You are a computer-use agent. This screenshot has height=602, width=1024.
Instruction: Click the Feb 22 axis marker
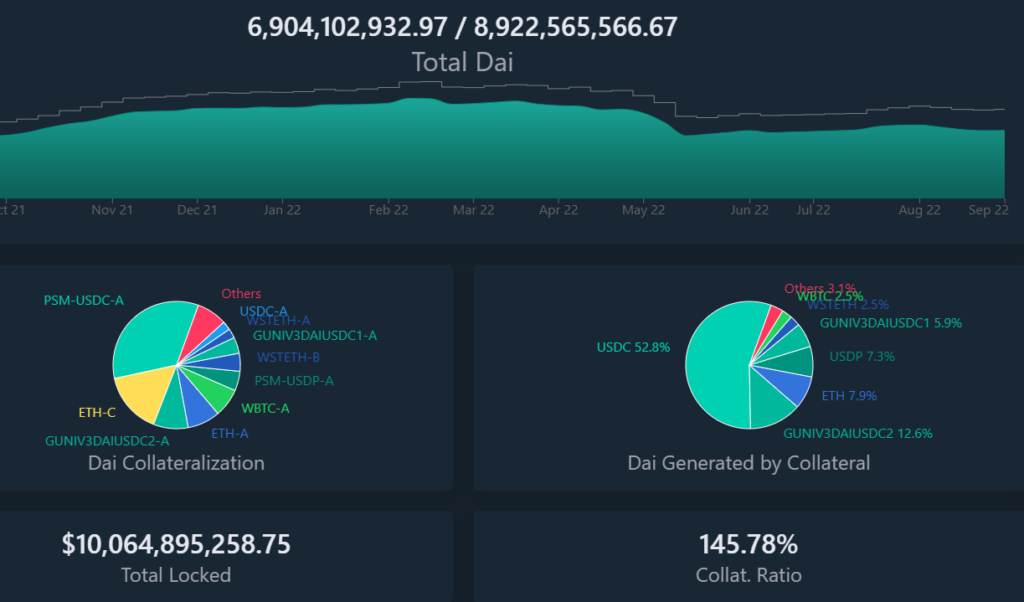[x=388, y=210]
